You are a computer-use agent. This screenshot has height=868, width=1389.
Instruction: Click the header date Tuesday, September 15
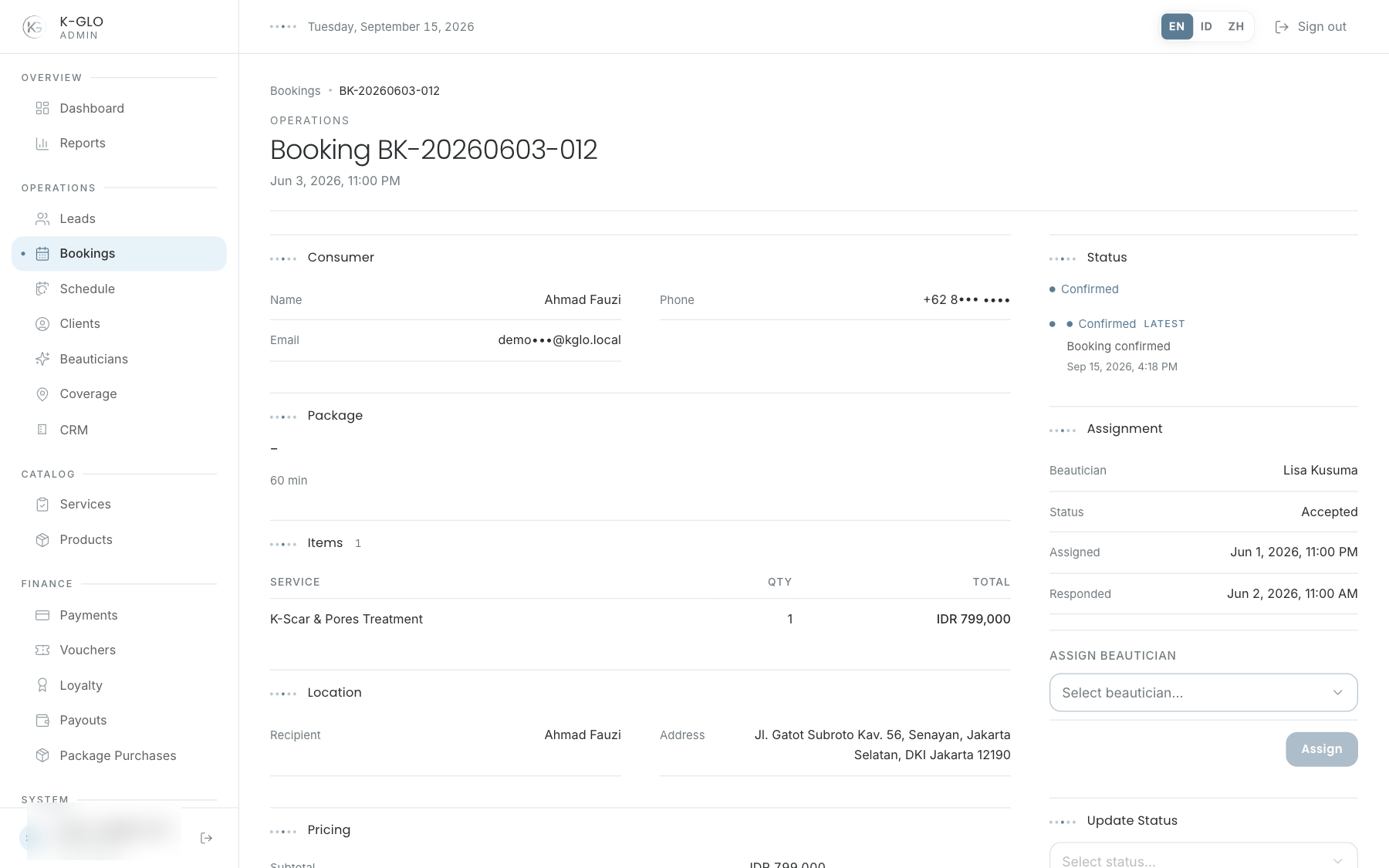pos(390,27)
